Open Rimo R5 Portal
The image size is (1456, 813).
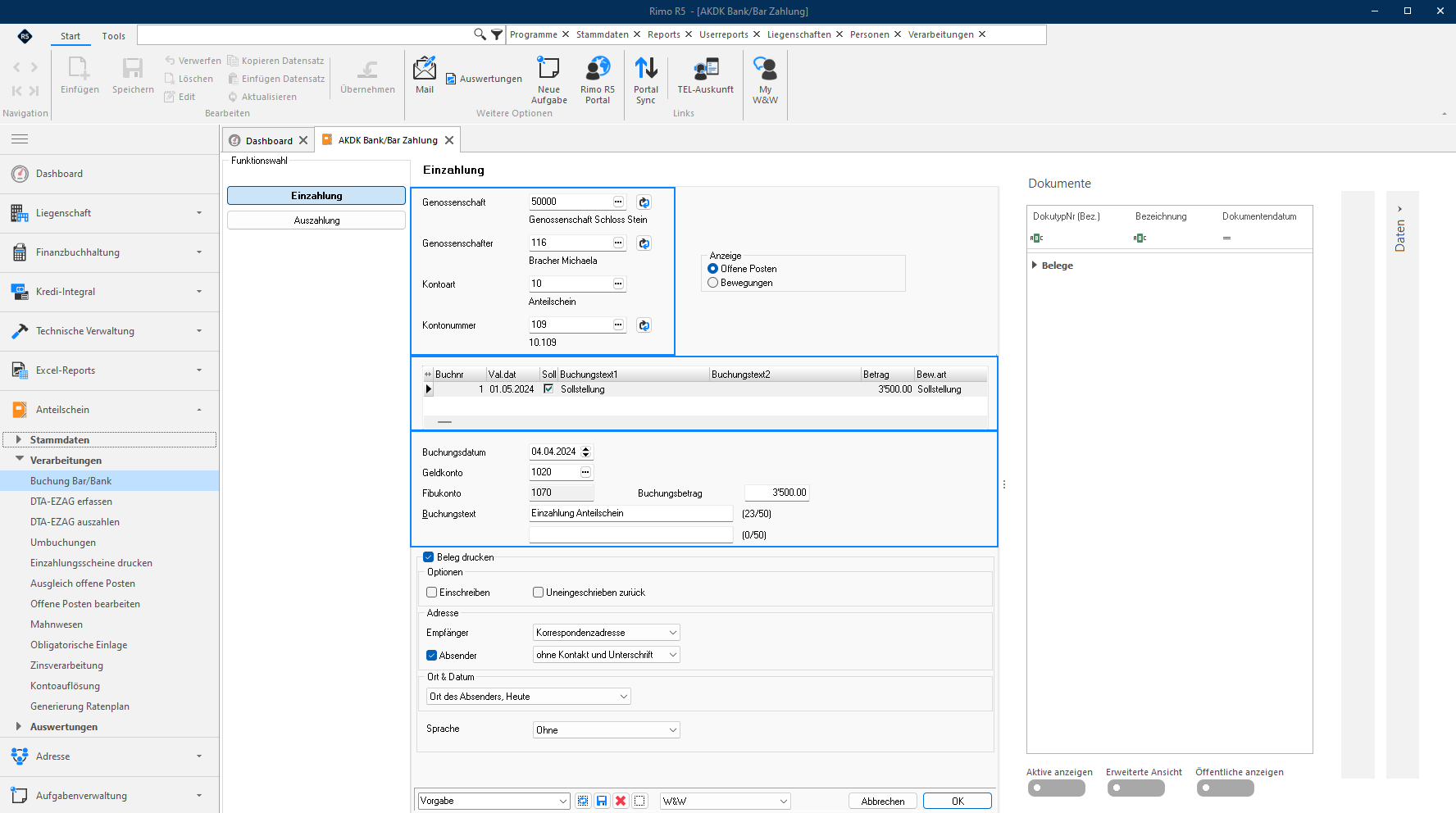point(598,79)
